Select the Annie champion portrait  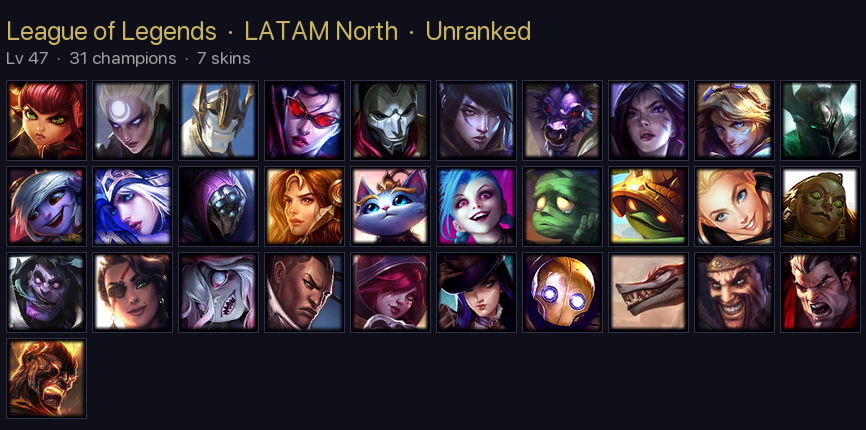pos(47,120)
